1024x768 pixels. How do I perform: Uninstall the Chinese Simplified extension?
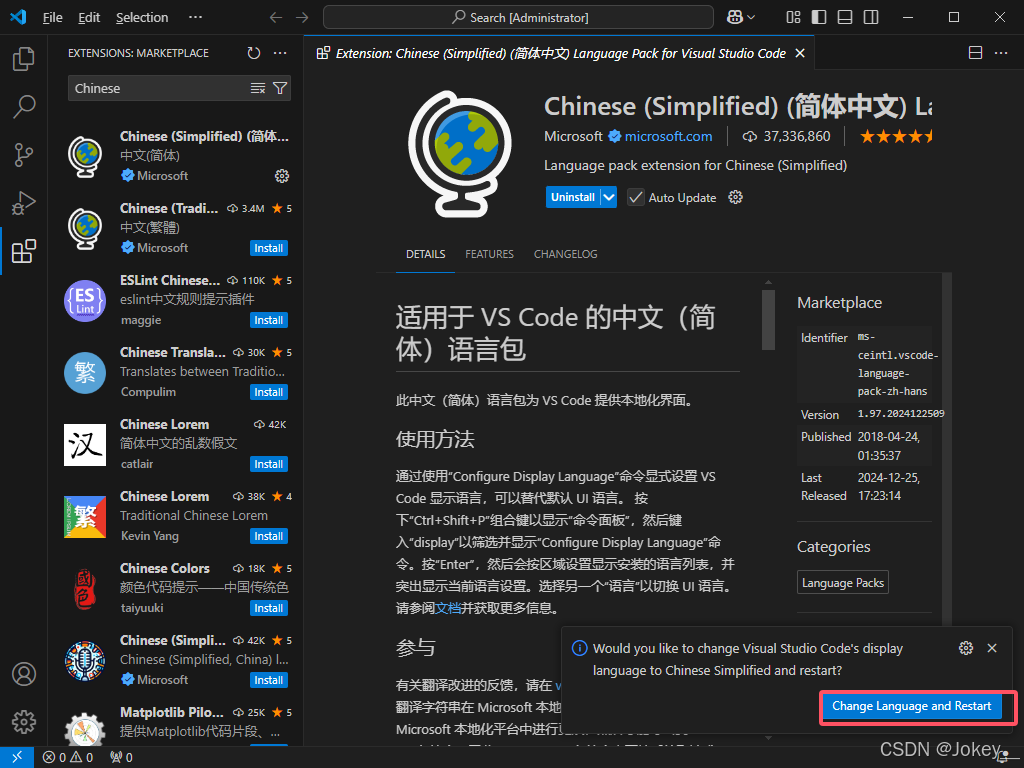pyautogui.click(x=573, y=197)
